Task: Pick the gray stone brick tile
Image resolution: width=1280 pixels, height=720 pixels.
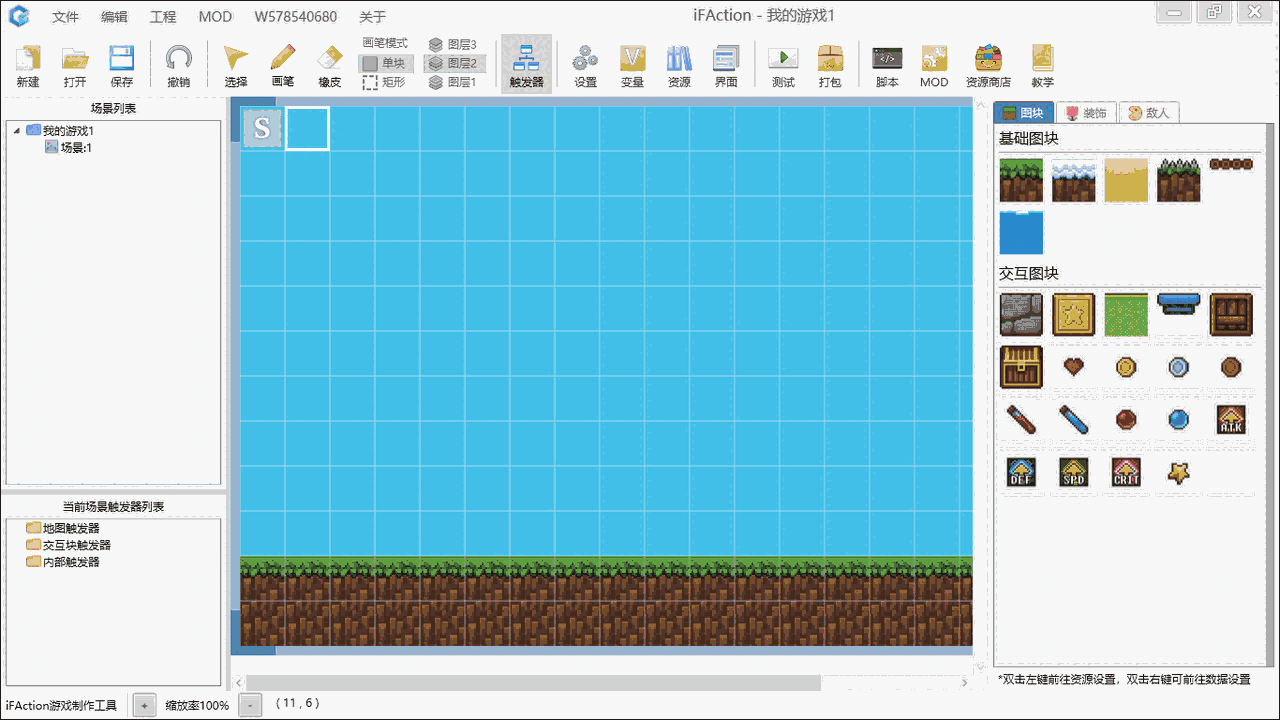Action: [1021, 314]
